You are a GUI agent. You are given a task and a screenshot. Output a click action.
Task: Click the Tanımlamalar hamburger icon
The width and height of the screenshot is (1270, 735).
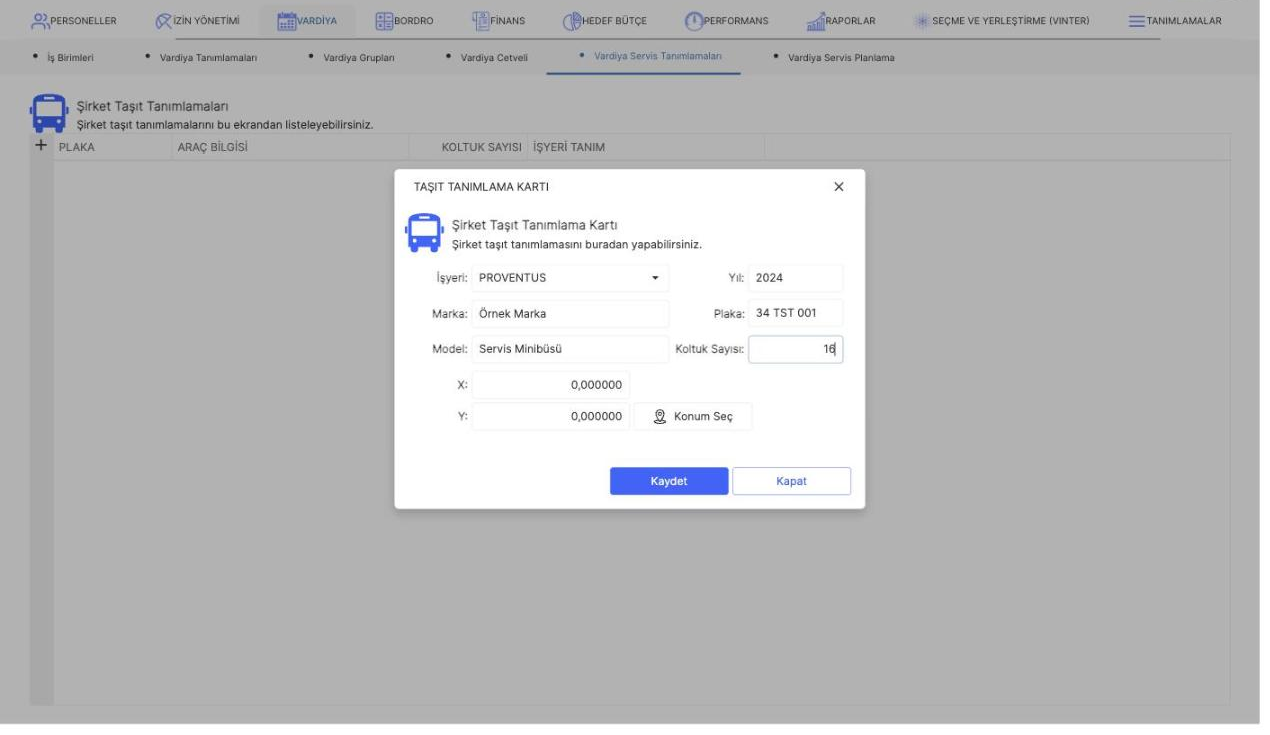coord(1136,21)
